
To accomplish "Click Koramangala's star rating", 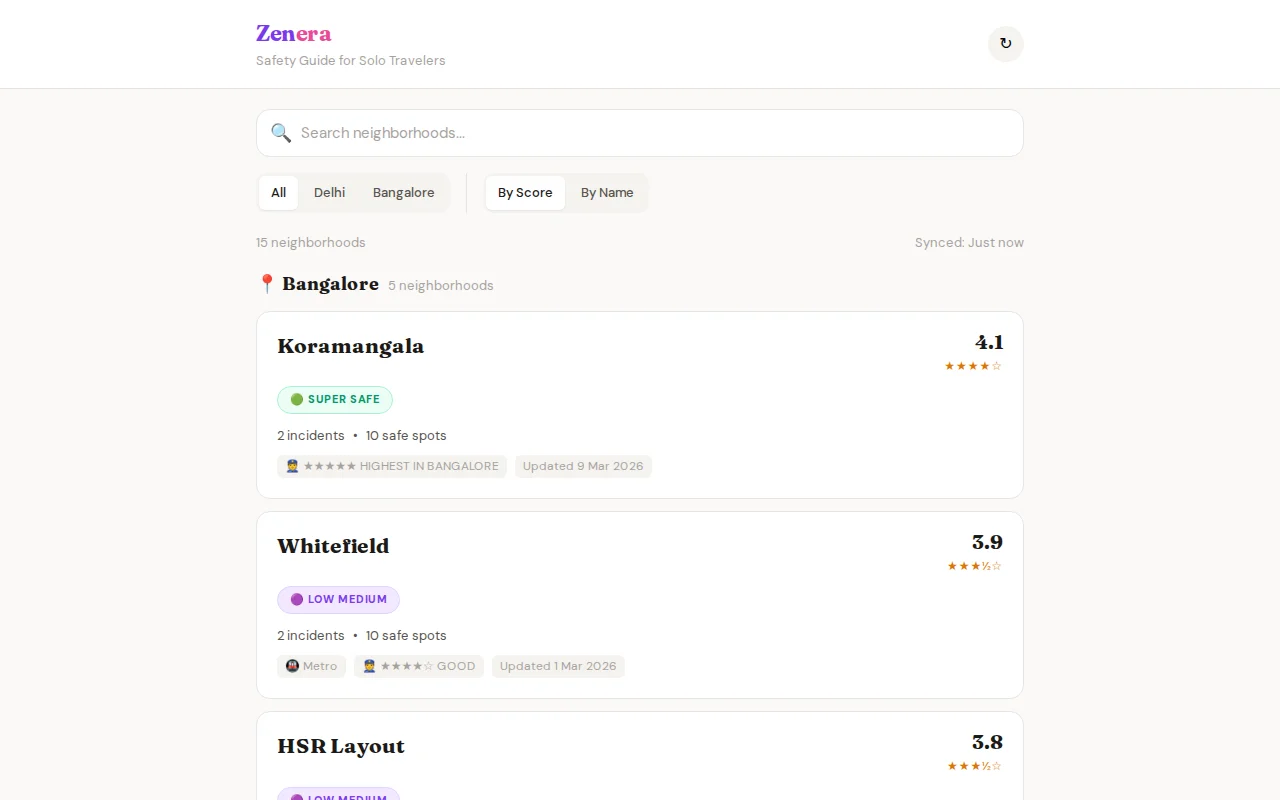I will (973, 366).
